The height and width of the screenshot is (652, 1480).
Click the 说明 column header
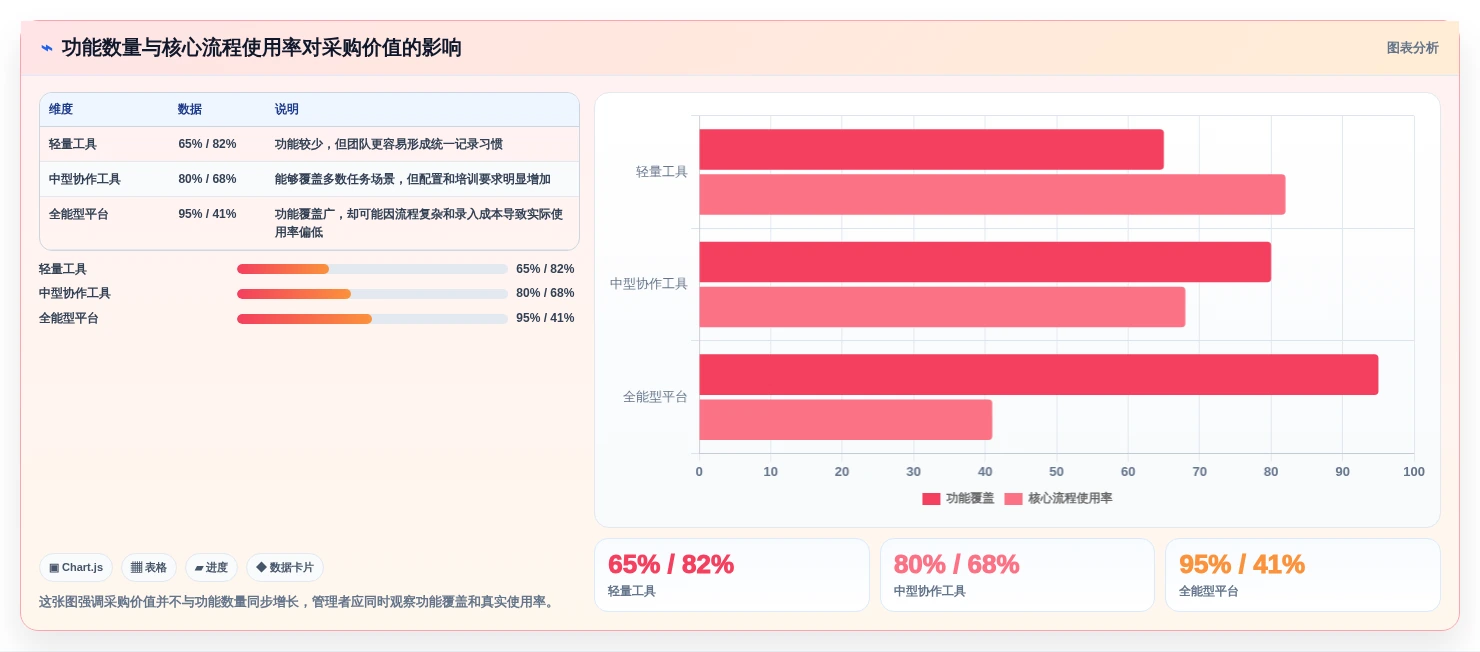pyautogui.click(x=287, y=110)
